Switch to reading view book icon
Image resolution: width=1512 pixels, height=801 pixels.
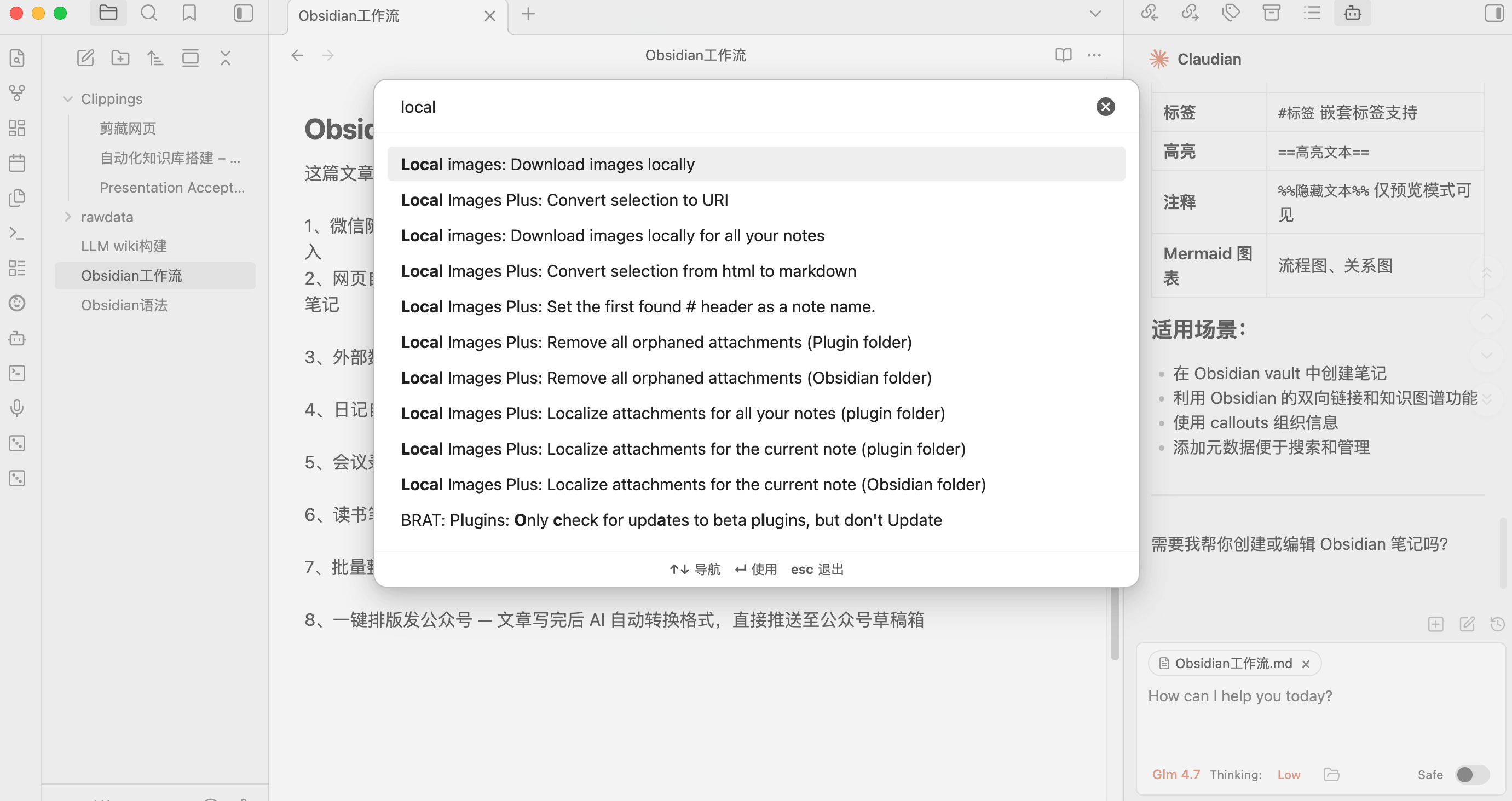[1063, 55]
